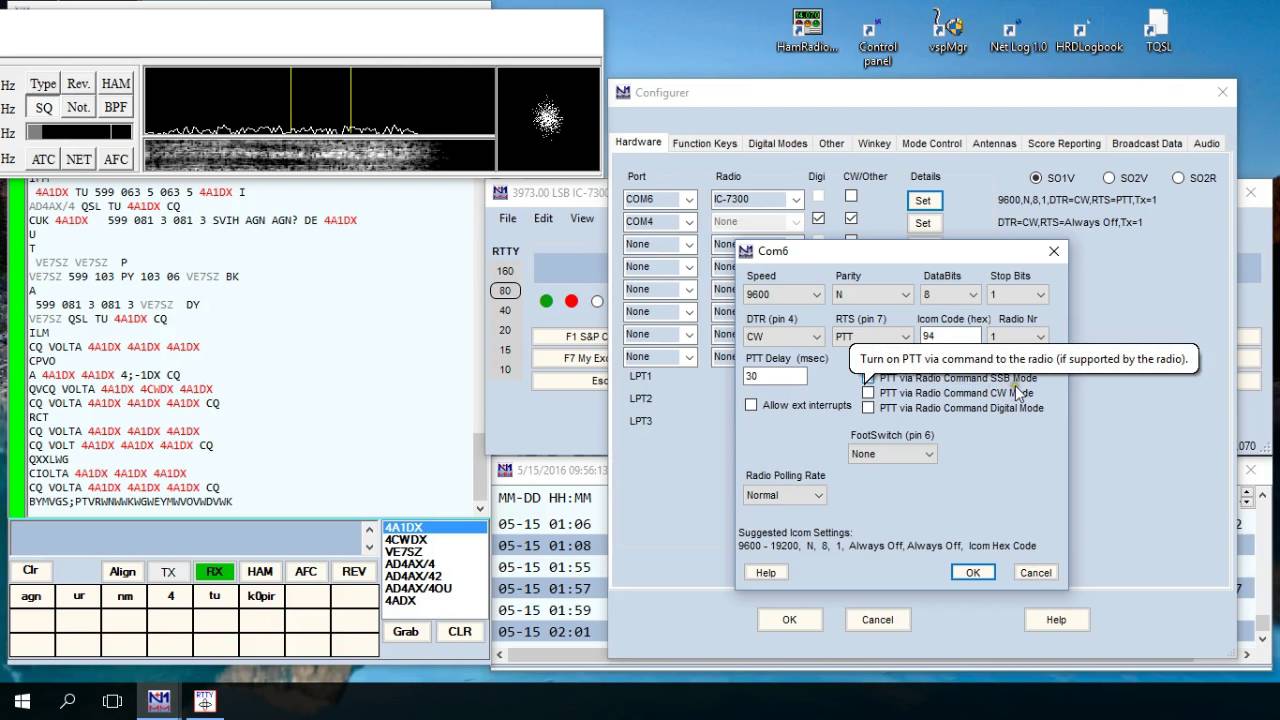Click the Grab button under callsign list

point(406,632)
